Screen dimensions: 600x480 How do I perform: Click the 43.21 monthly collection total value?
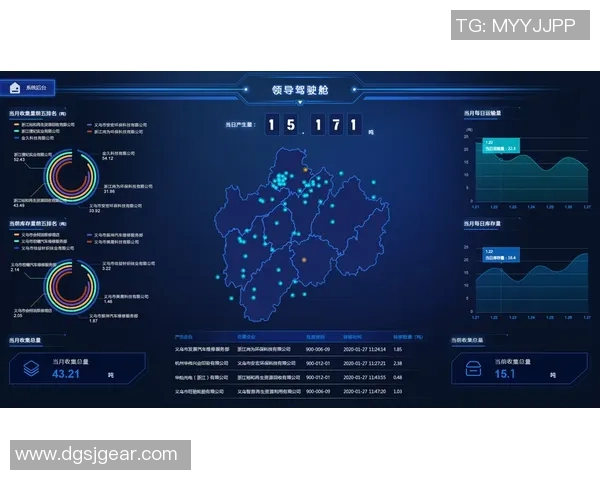pos(65,374)
